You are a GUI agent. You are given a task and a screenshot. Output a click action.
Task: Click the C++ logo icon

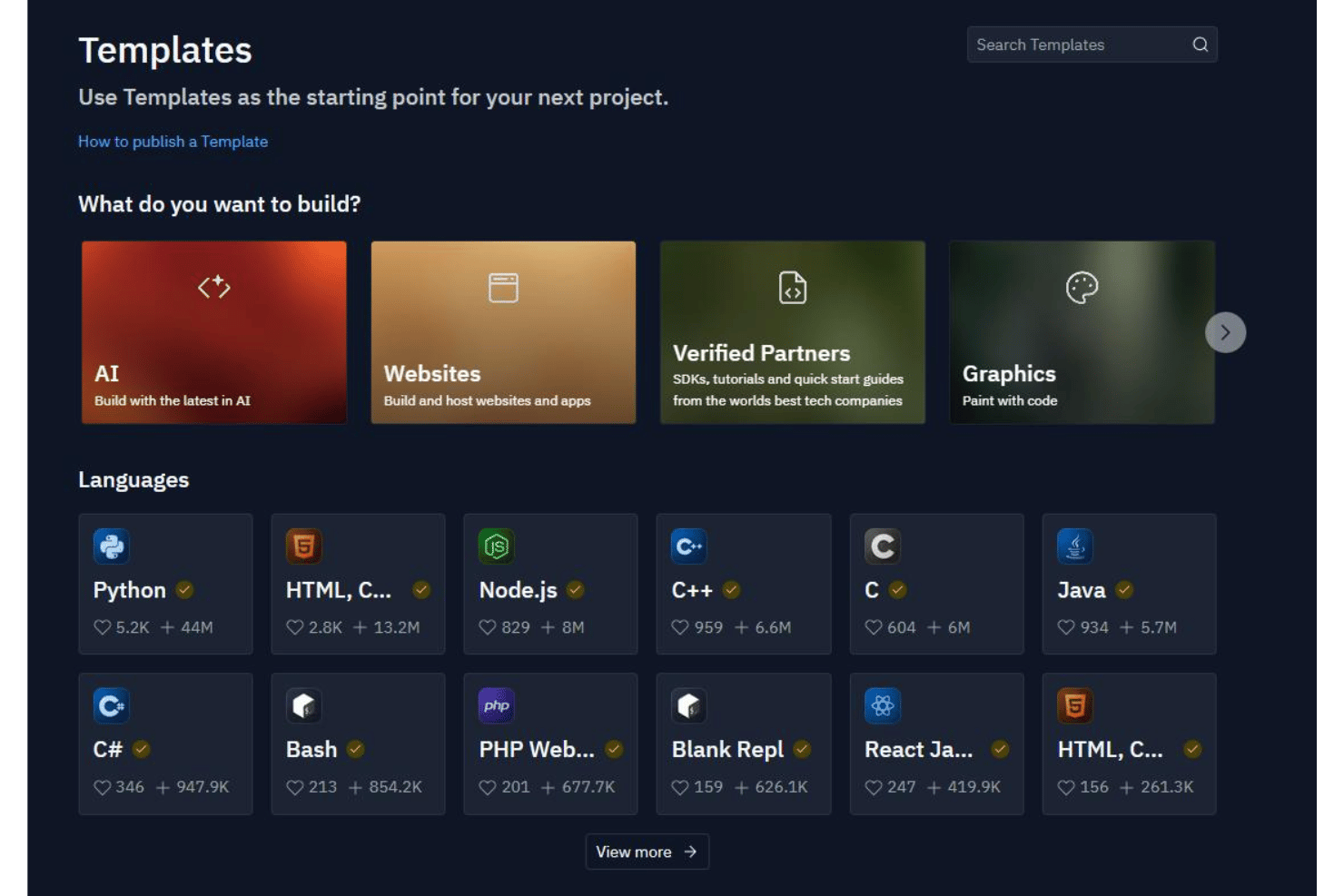[x=689, y=546]
